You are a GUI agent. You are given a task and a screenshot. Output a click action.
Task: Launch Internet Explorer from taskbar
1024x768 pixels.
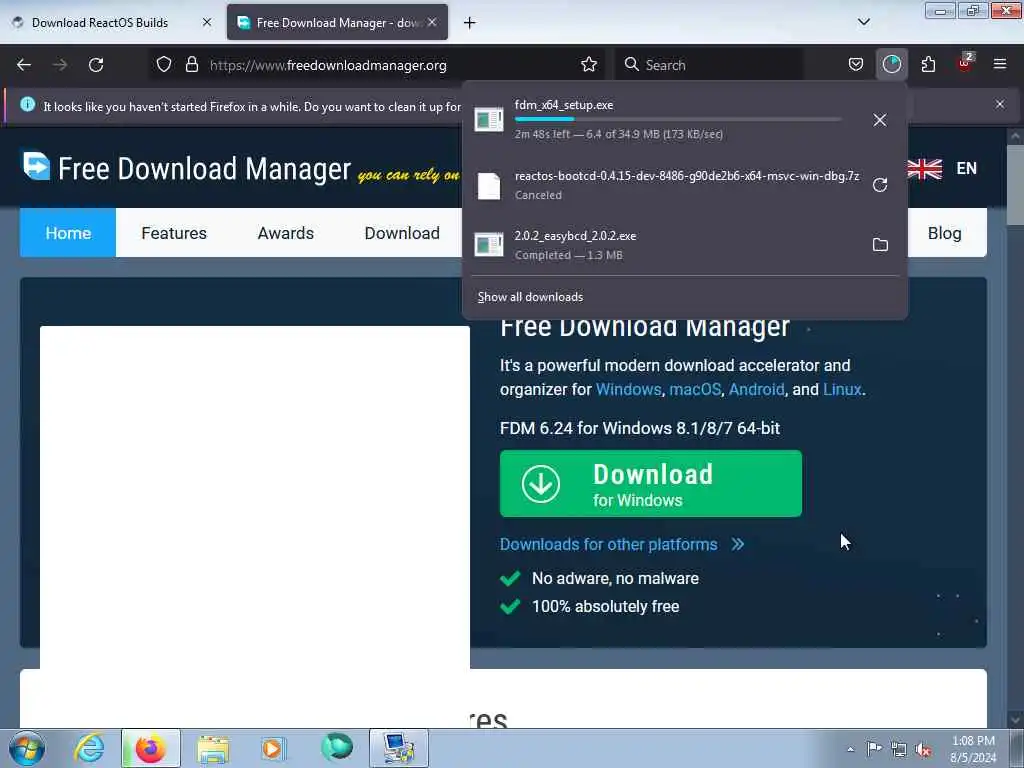pos(89,748)
